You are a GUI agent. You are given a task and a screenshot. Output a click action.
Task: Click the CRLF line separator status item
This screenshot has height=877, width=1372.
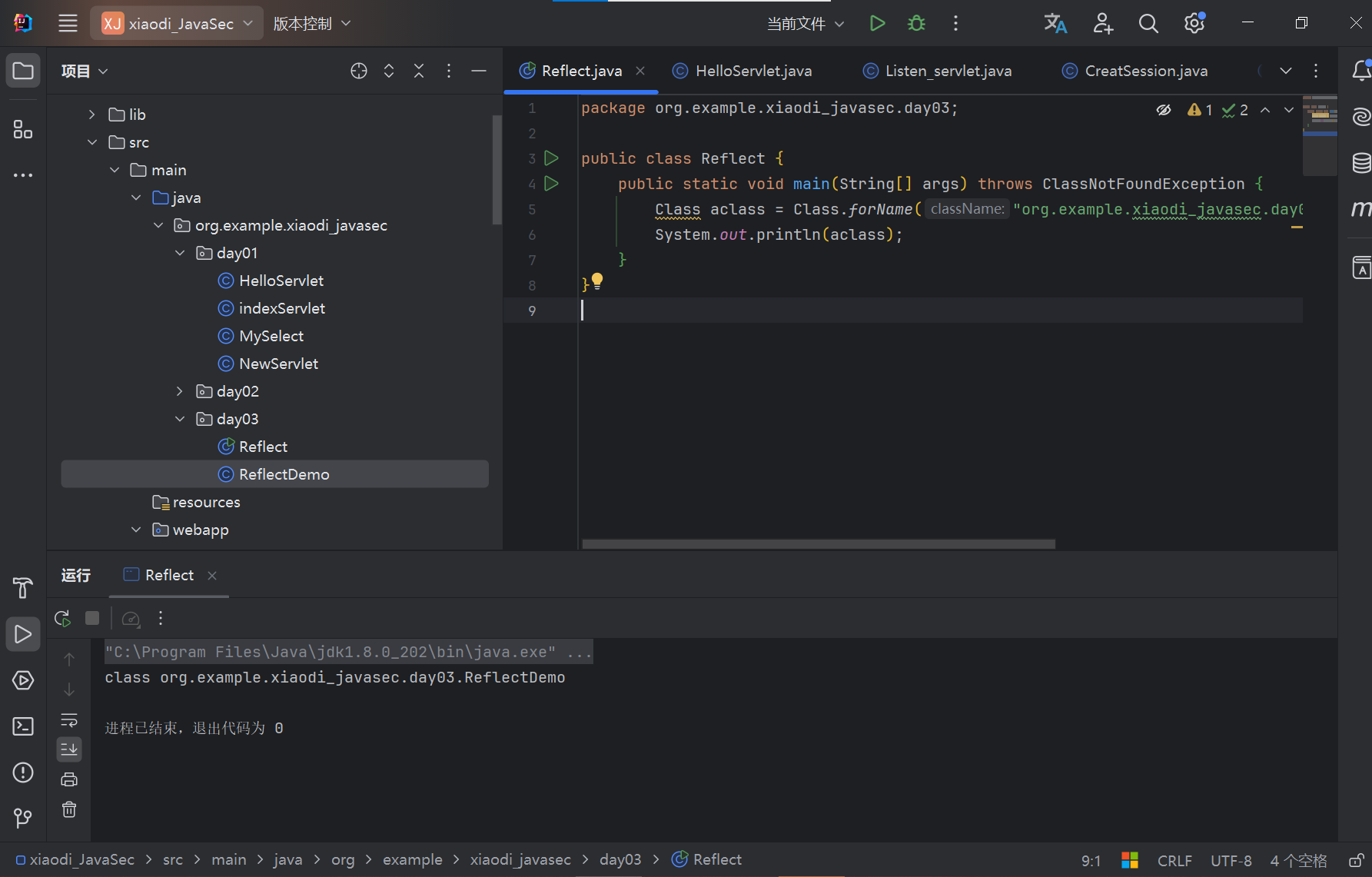pos(1174,860)
